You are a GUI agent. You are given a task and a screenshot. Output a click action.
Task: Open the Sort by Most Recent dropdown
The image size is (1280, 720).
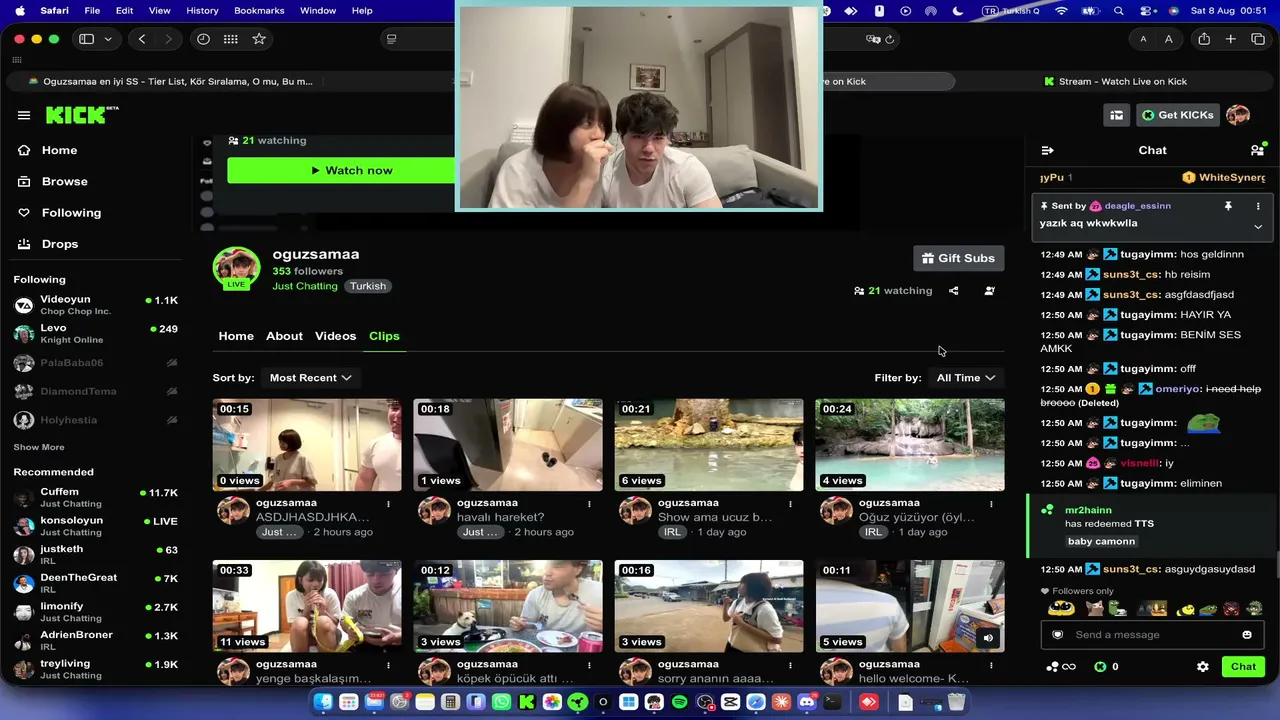pyautogui.click(x=311, y=378)
